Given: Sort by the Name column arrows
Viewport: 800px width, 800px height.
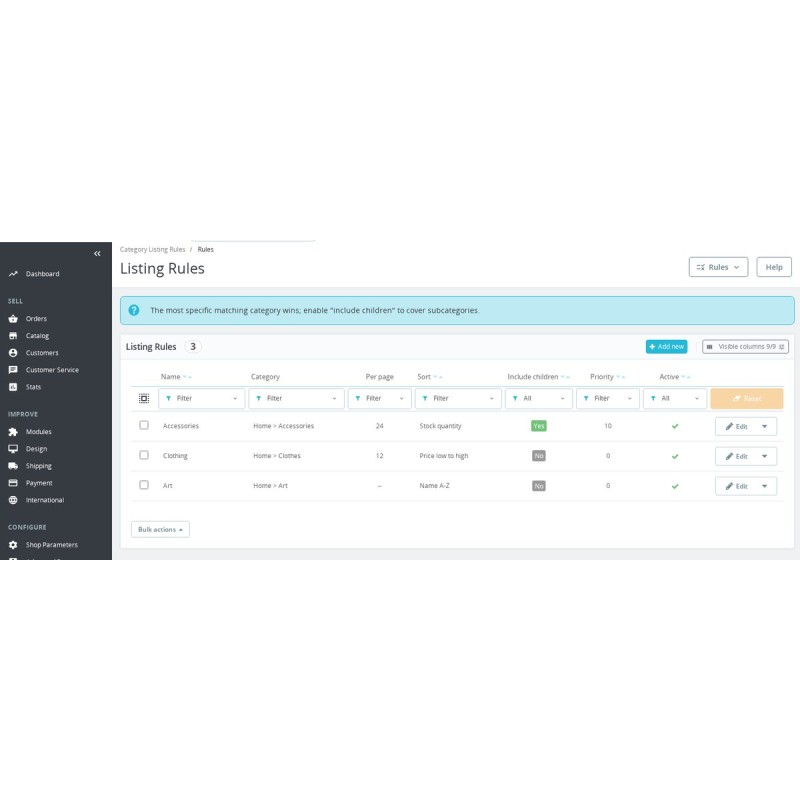Looking at the screenshot, I should point(187,377).
